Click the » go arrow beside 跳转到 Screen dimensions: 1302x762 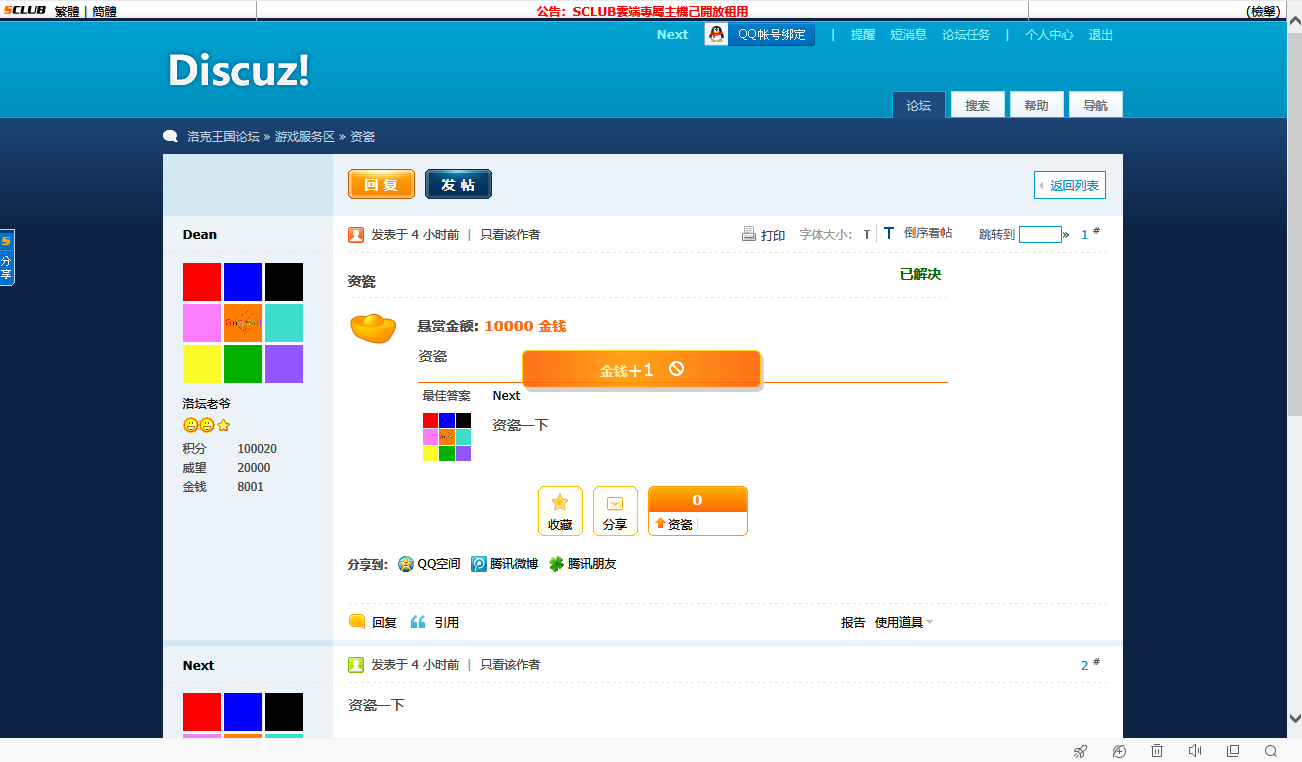[1066, 235]
